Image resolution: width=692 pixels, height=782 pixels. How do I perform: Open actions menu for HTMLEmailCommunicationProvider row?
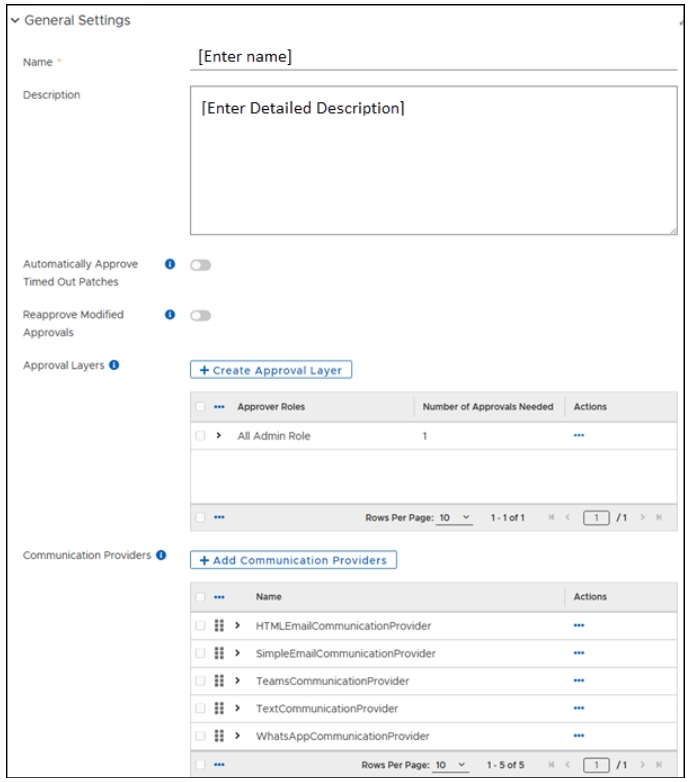coord(579,626)
